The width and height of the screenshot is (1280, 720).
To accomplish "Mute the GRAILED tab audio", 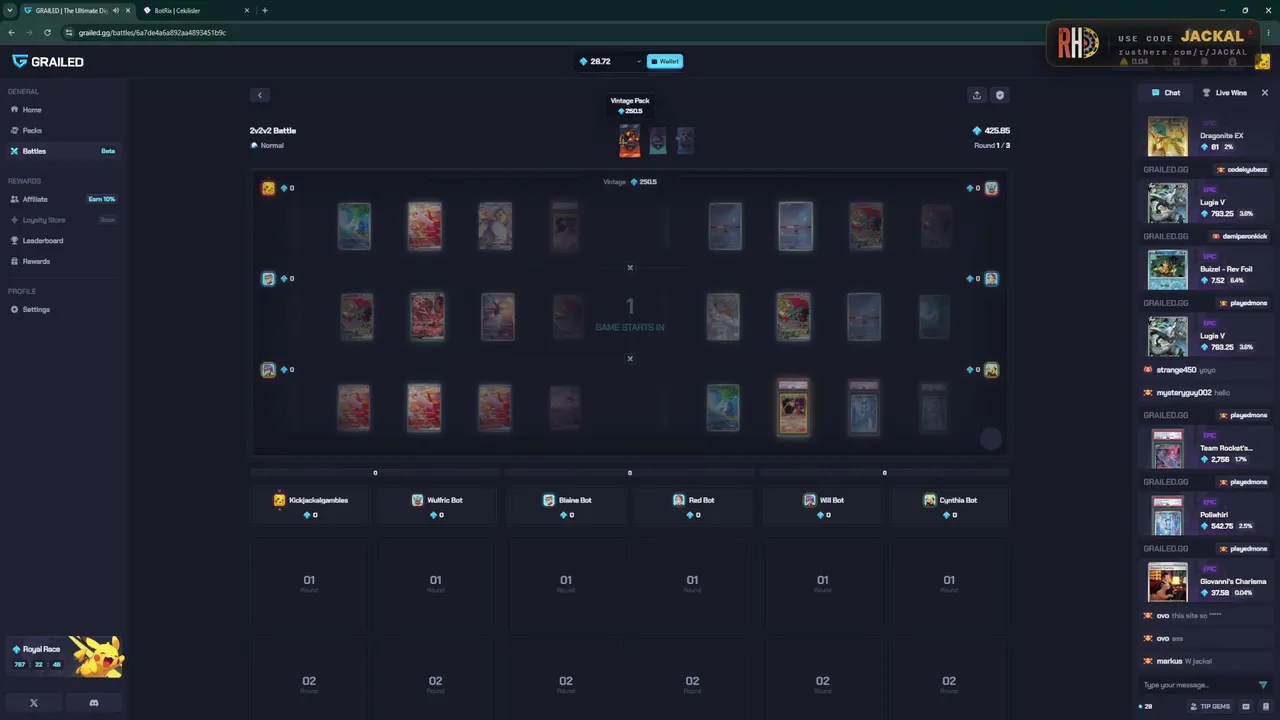I will (x=116, y=11).
